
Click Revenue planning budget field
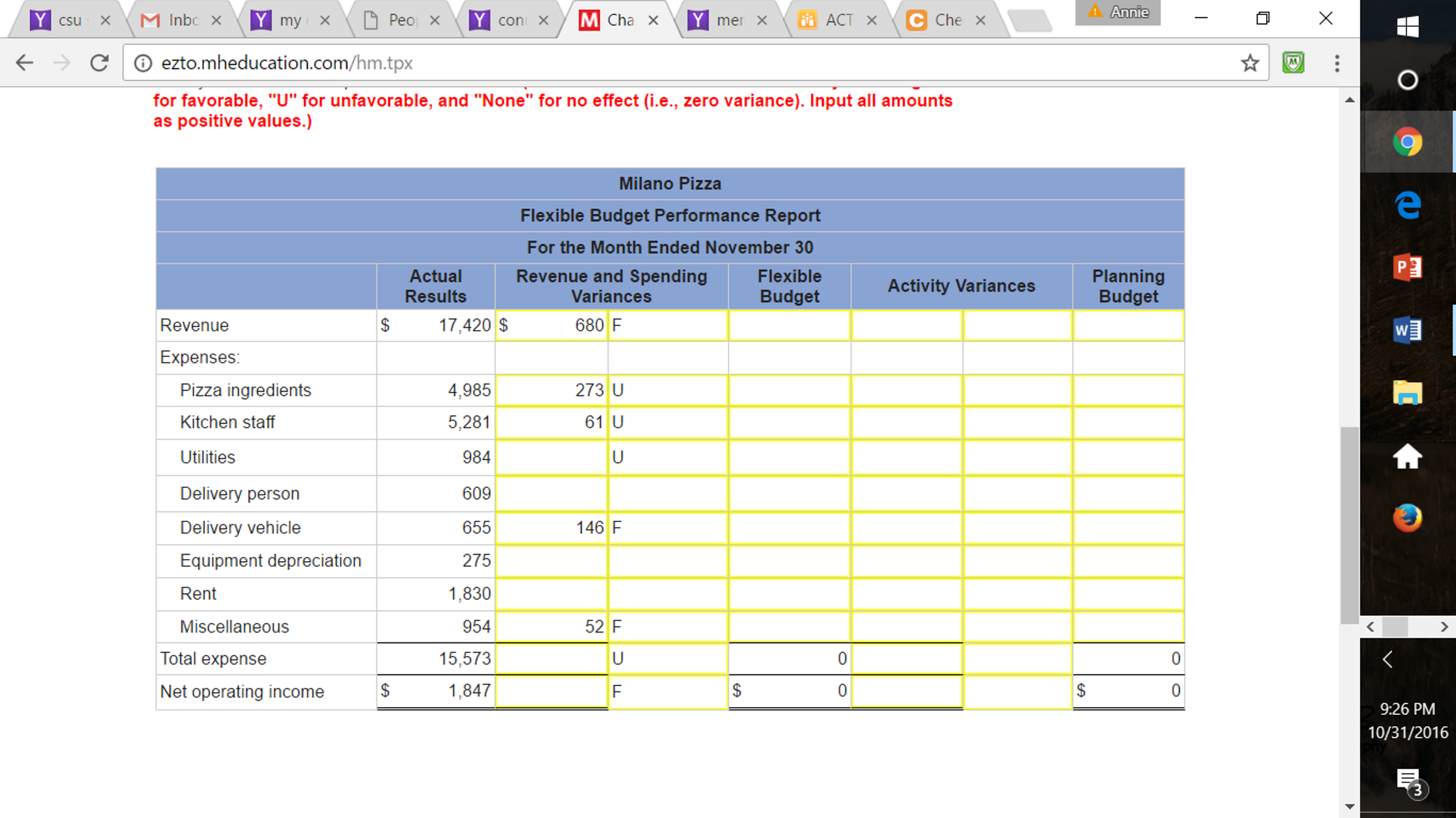tap(1129, 325)
